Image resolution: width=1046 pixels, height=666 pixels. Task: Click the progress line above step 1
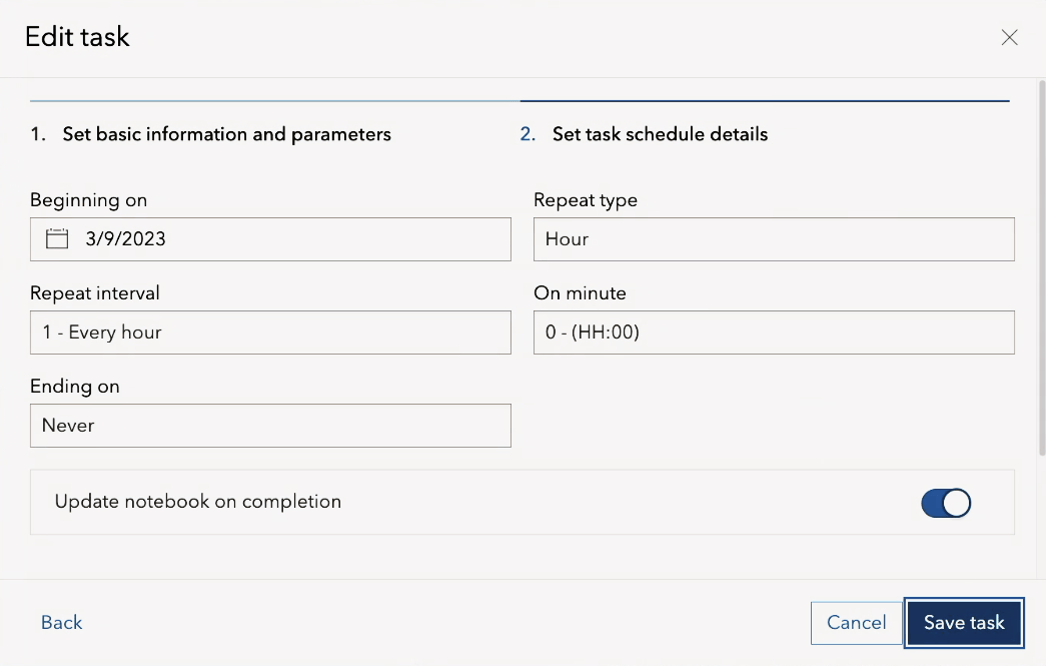[275, 101]
